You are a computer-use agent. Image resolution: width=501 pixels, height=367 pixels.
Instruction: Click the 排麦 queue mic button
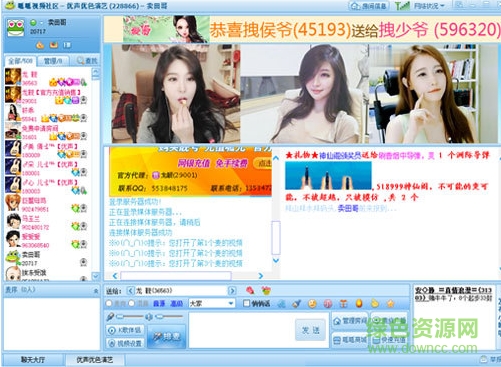[166, 337]
